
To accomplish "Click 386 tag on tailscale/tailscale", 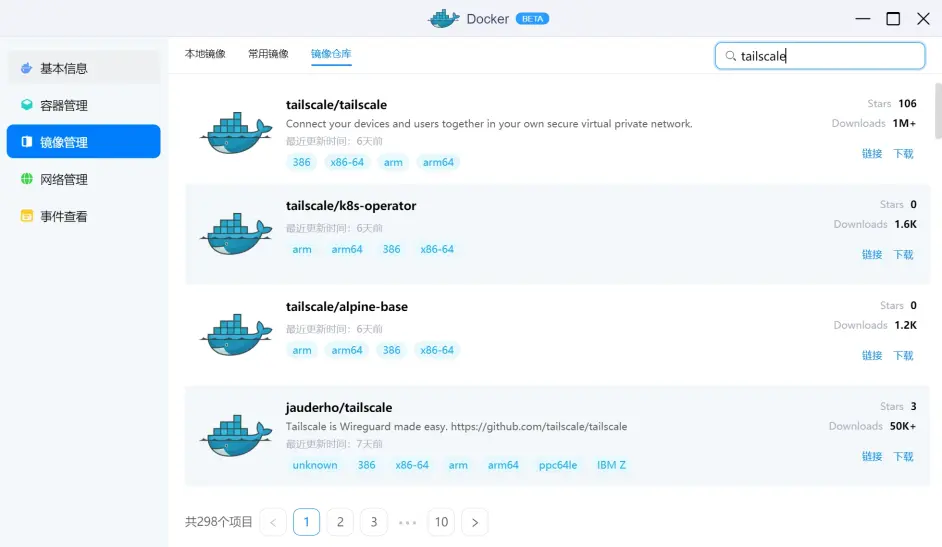I will tap(302, 162).
